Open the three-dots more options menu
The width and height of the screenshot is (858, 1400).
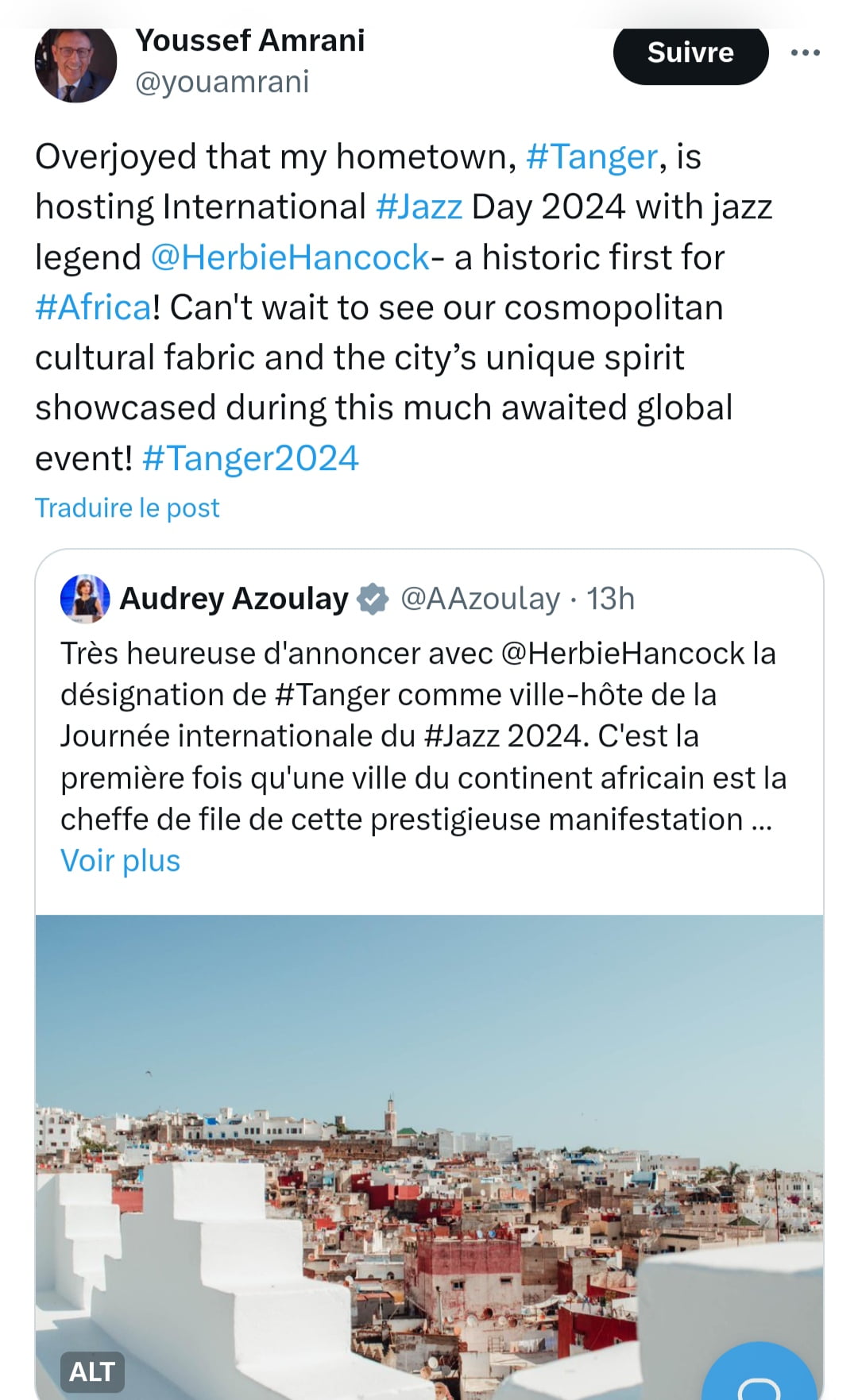click(805, 53)
